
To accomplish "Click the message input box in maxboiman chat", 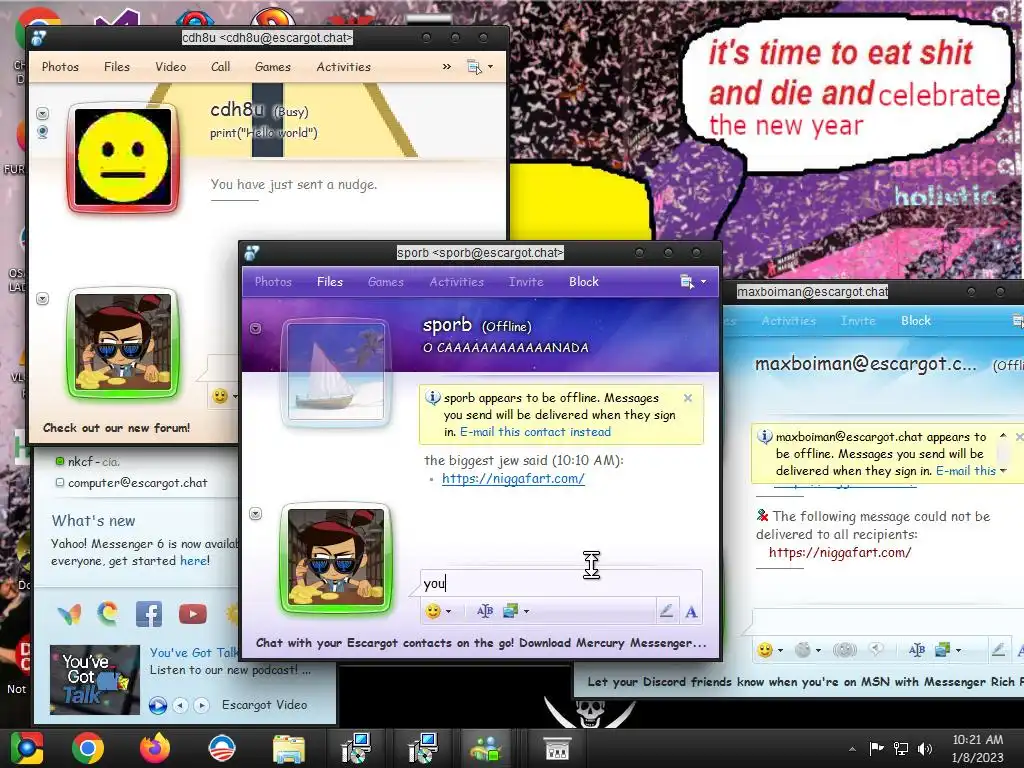I will coord(887,620).
